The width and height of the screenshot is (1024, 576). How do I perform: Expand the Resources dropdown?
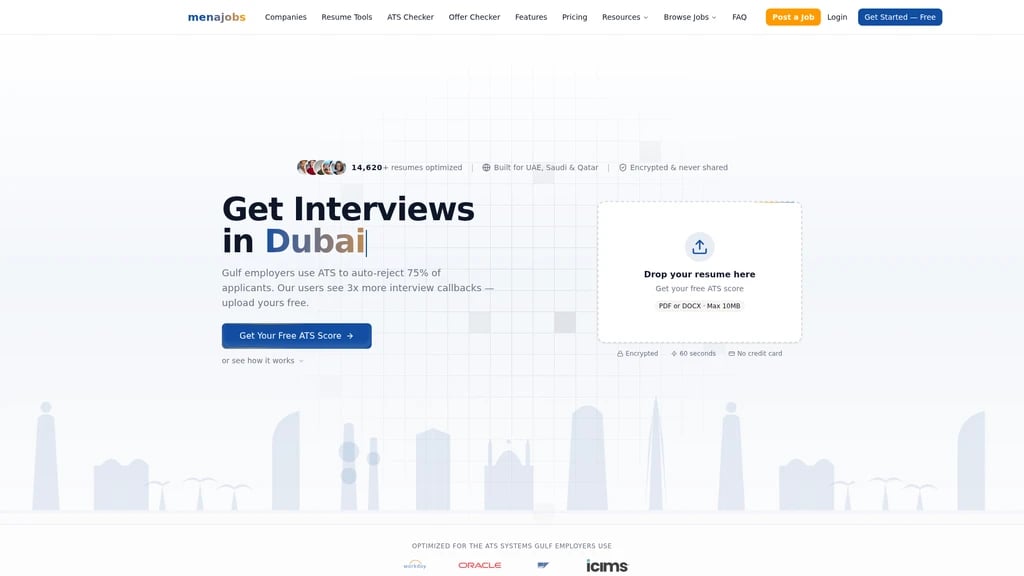pyautogui.click(x=625, y=17)
